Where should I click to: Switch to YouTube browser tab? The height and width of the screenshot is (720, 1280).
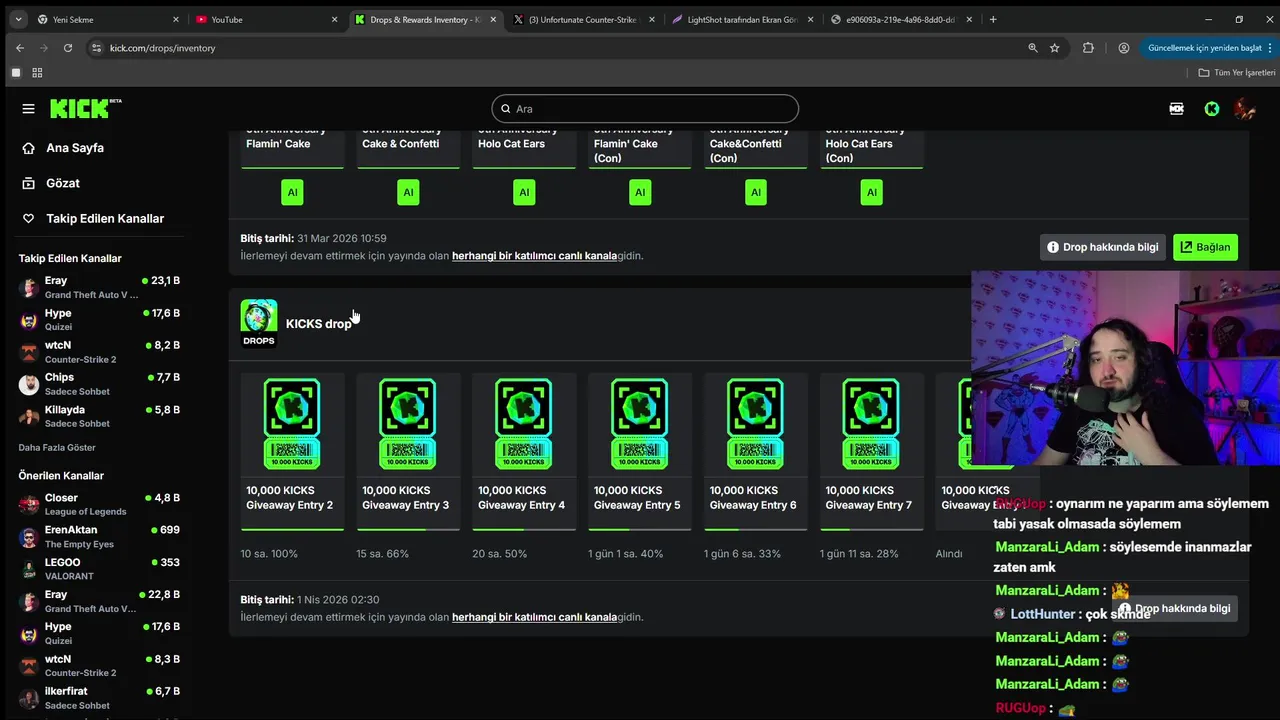pos(266,19)
